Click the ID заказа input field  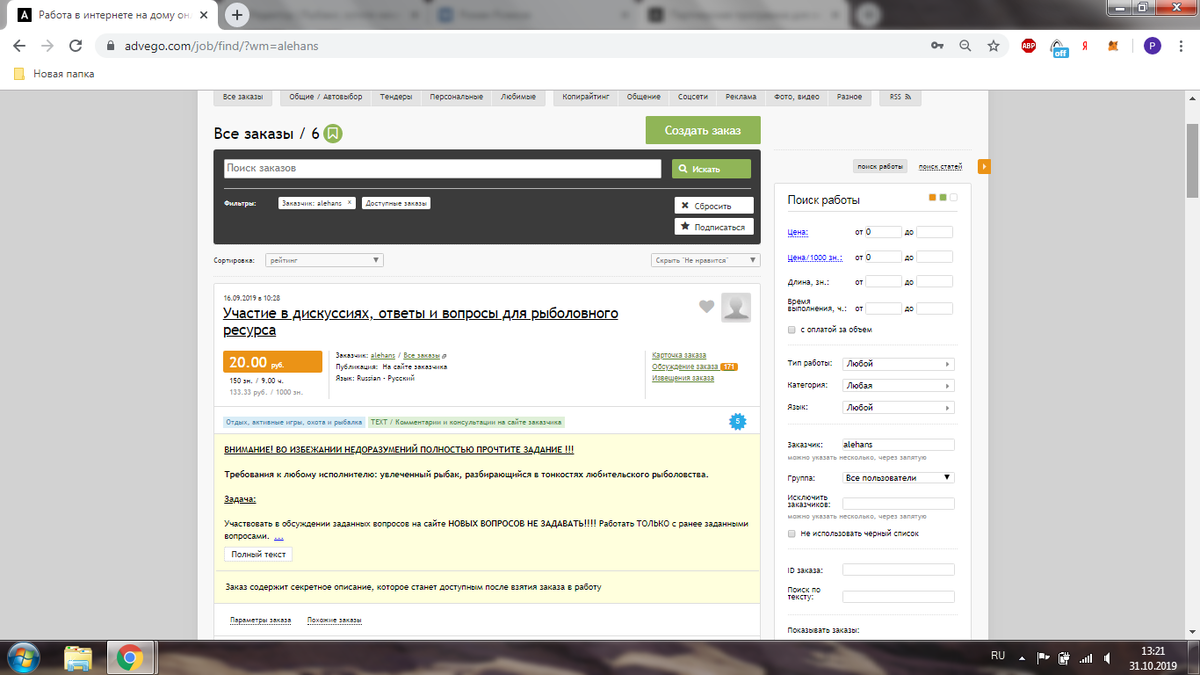899,570
